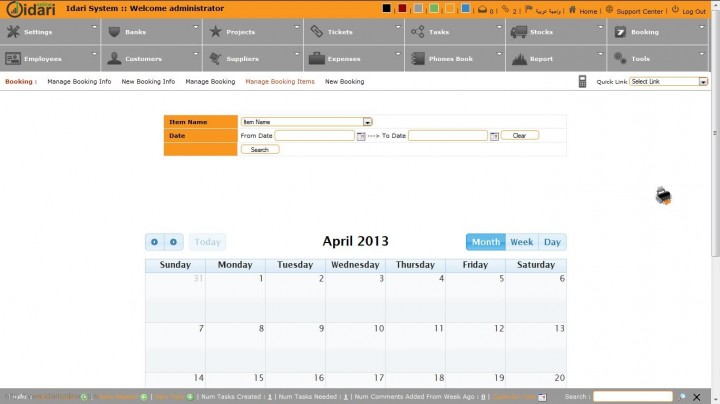Open the To Date calendar picker
Screen dimensions: 720x404
[x=494, y=136]
